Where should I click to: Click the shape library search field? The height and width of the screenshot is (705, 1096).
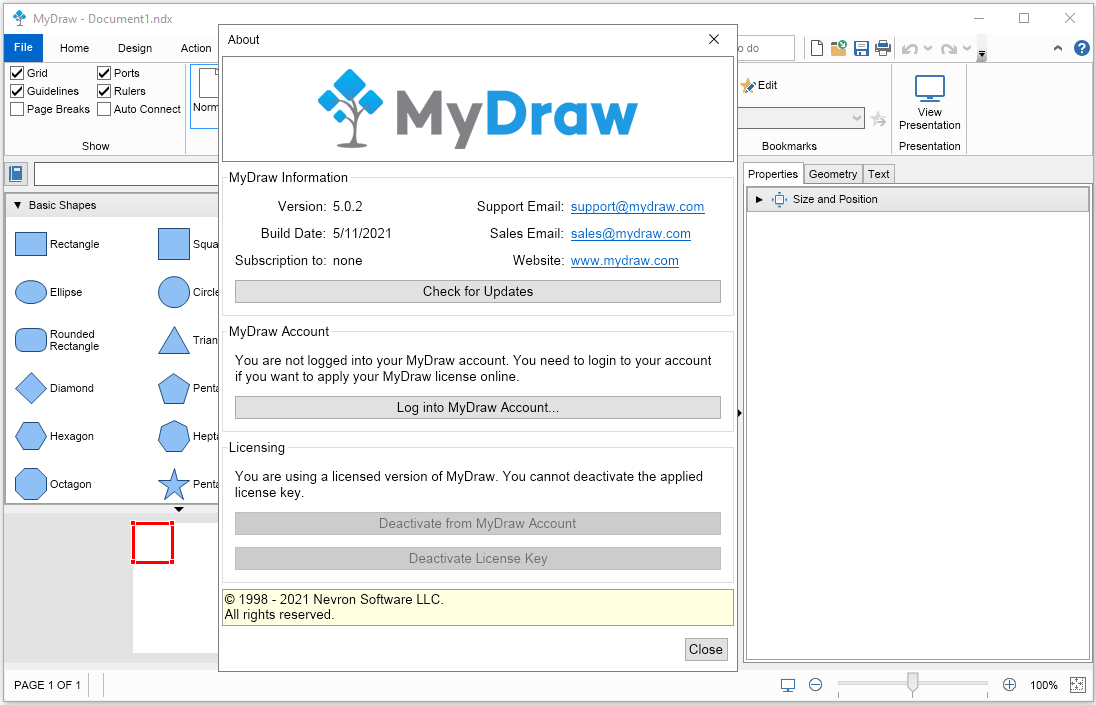tap(126, 174)
